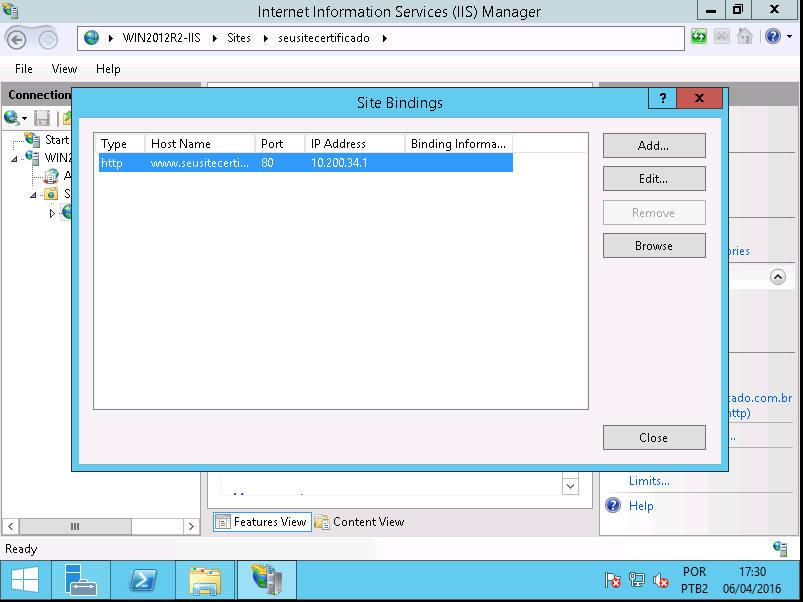Open the View menu
The width and height of the screenshot is (803, 602).
[x=64, y=69]
